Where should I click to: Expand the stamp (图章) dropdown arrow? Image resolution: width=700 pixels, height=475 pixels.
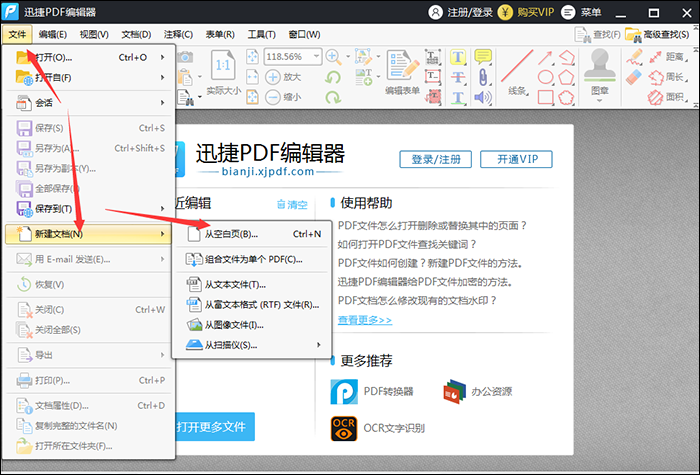click(600, 101)
